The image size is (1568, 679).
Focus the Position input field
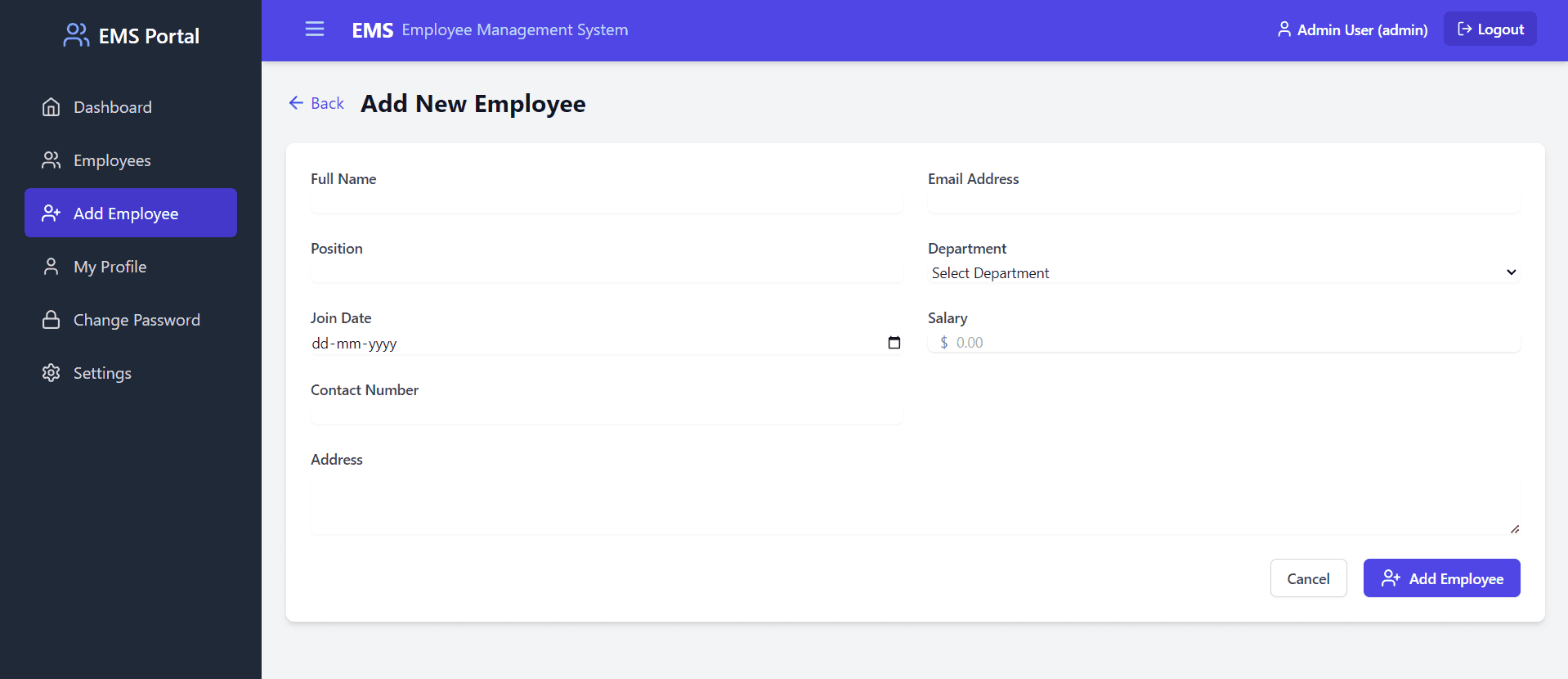point(607,272)
